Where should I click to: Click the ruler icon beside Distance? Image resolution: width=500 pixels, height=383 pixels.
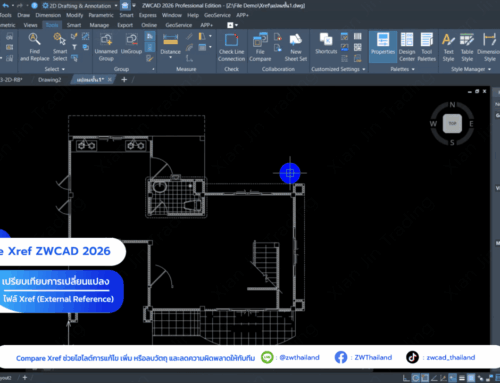(x=189, y=36)
